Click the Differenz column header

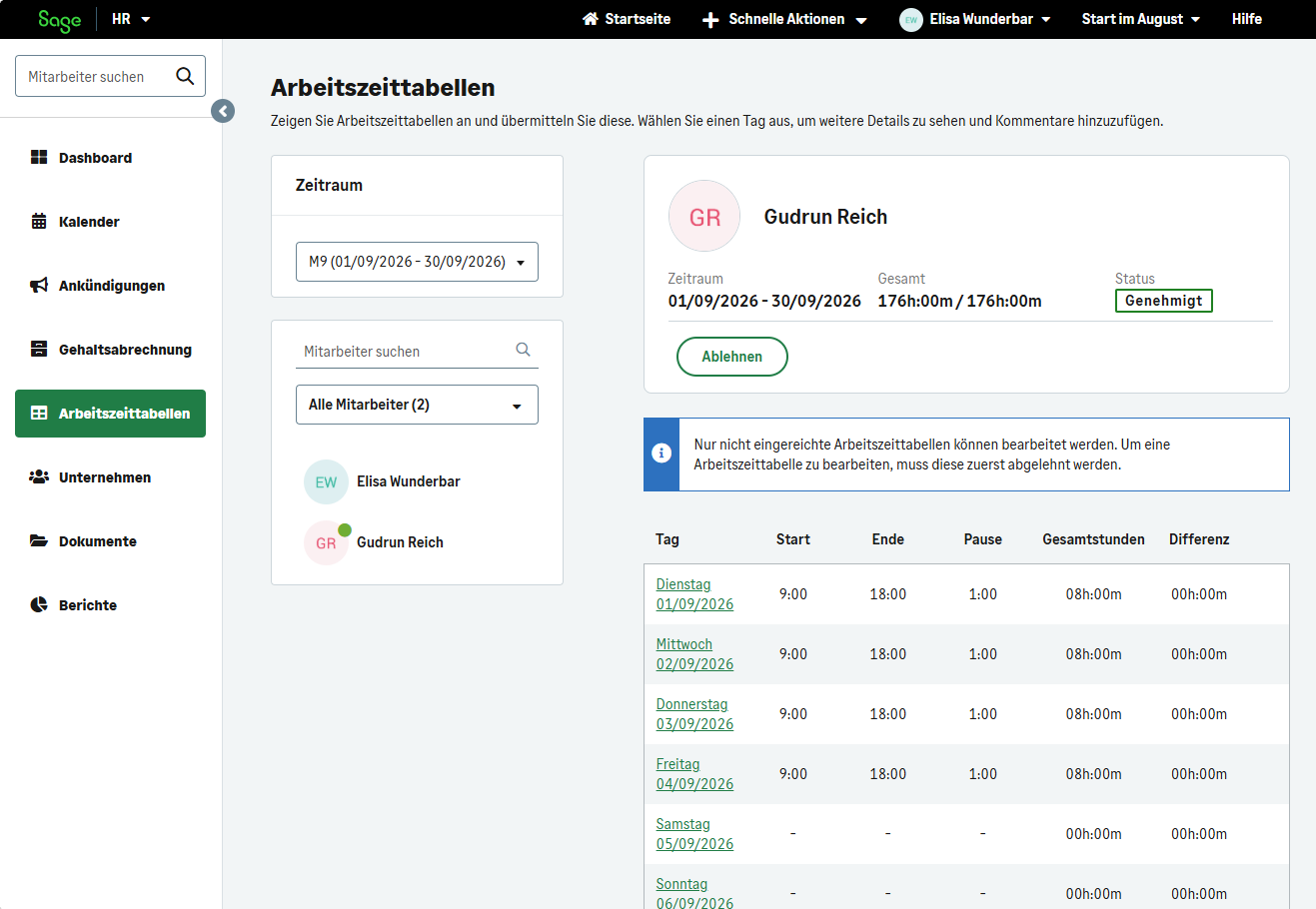pyautogui.click(x=1199, y=539)
